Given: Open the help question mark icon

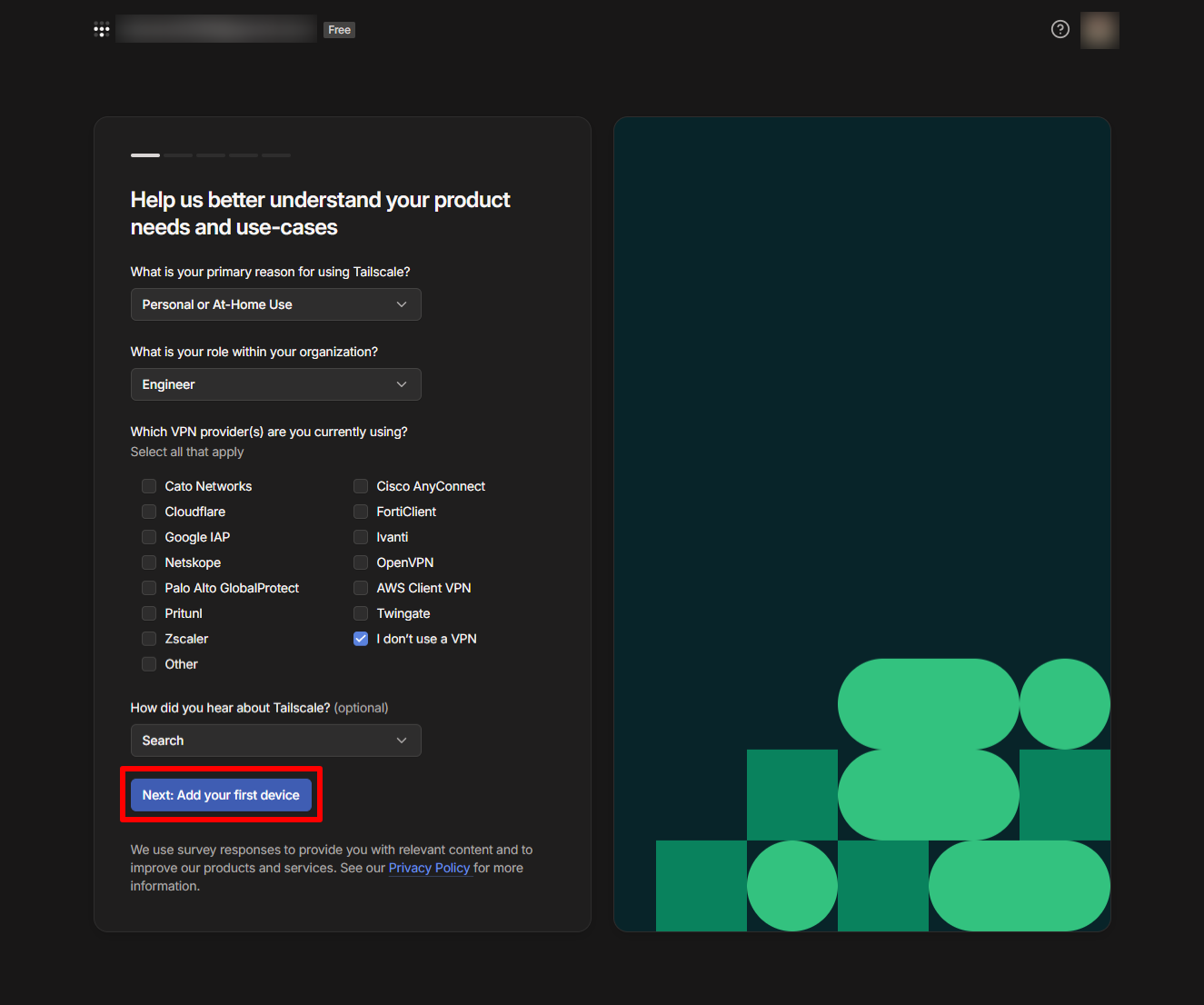Looking at the screenshot, I should [x=1060, y=29].
